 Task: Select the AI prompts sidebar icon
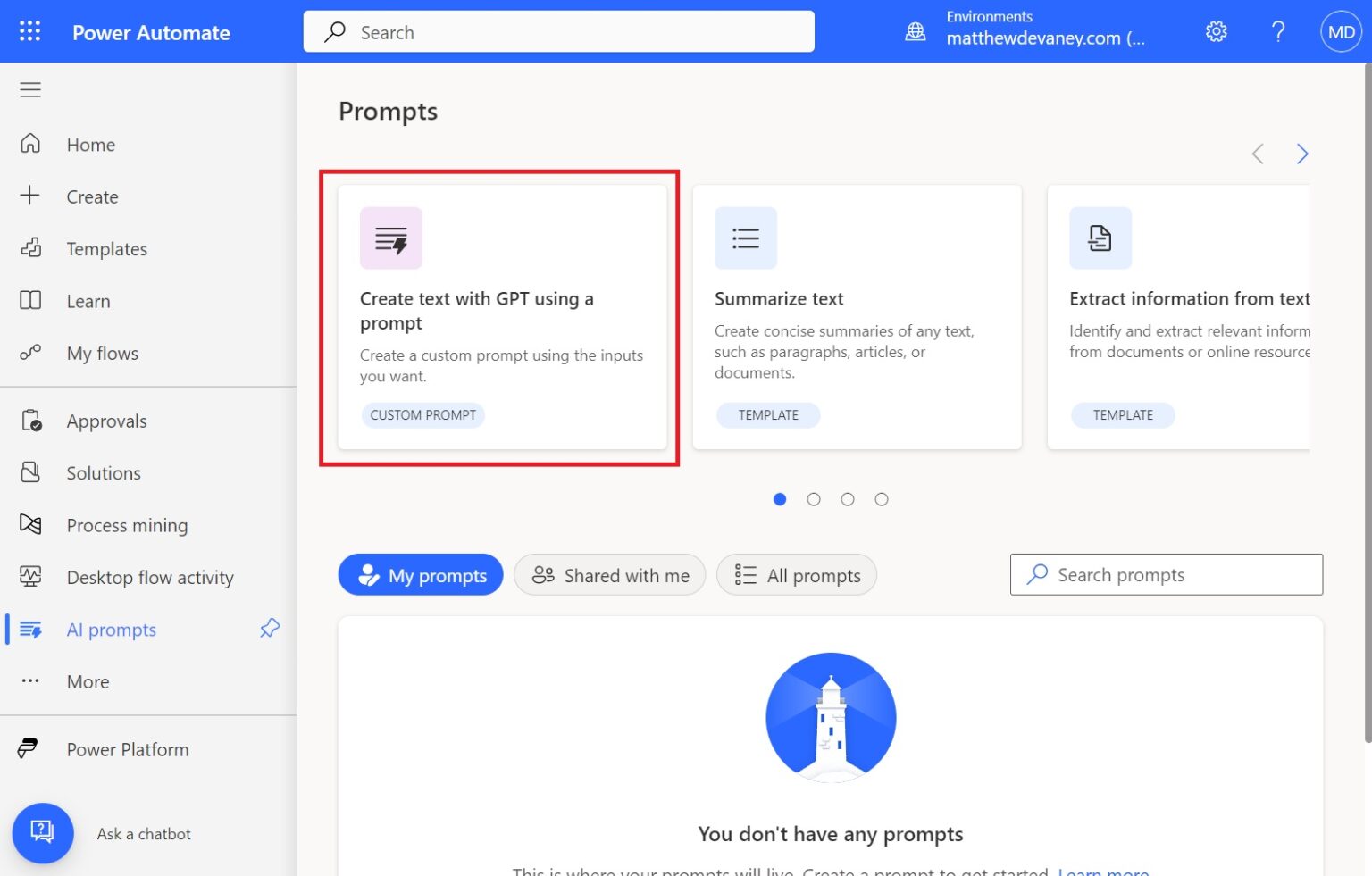point(30,629)
